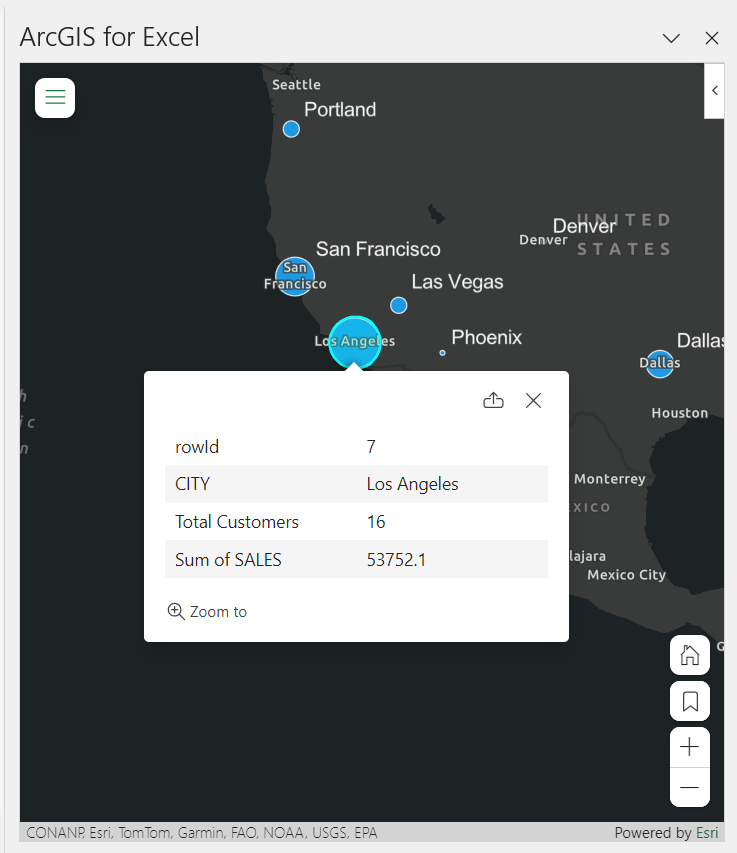Viewport: 737px width, 853px height.
Task: Open the map bookmarks button
Action: pyautogui.click(x=690, y=701)
